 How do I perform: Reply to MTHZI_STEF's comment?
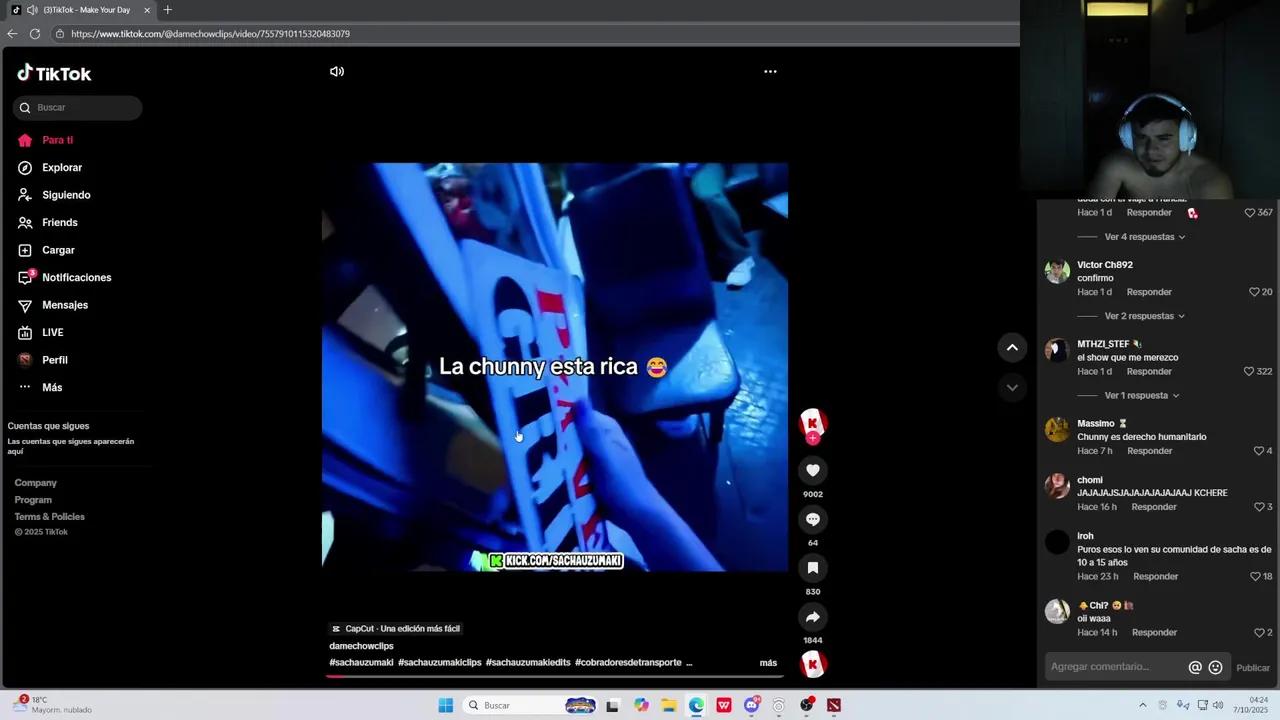[x=1149, y=372]
